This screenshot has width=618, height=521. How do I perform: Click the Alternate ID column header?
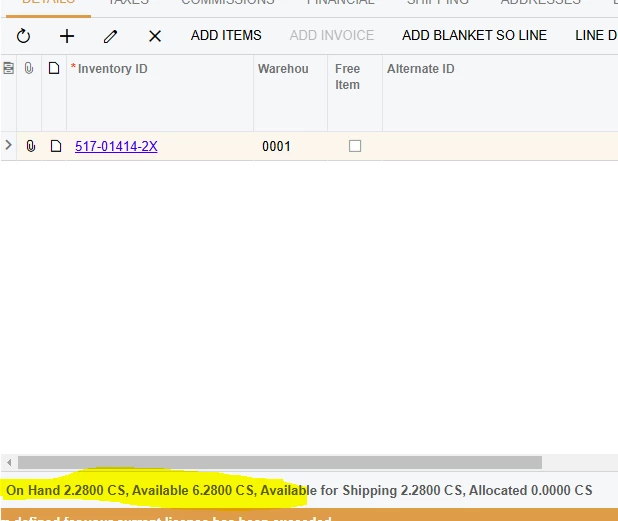[x=500, y=93]
